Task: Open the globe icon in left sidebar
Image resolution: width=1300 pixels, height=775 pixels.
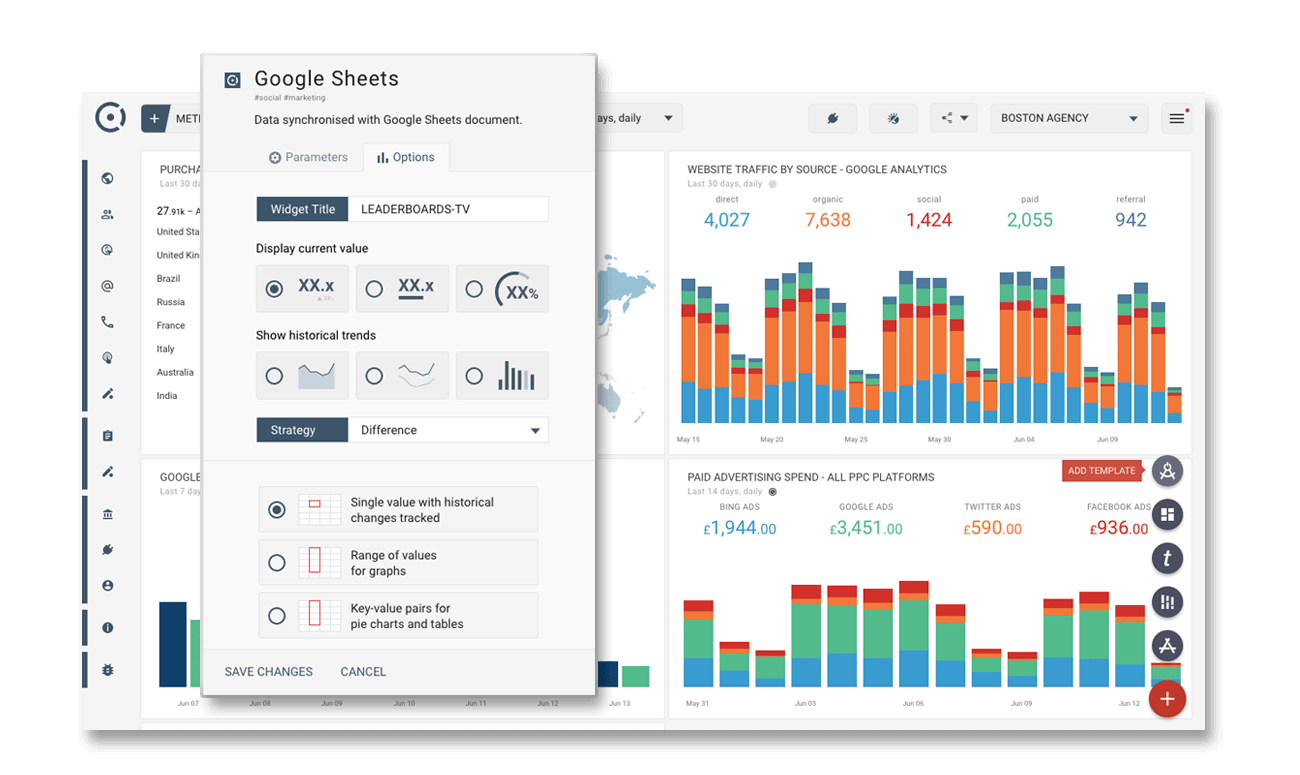Action: 107,179
